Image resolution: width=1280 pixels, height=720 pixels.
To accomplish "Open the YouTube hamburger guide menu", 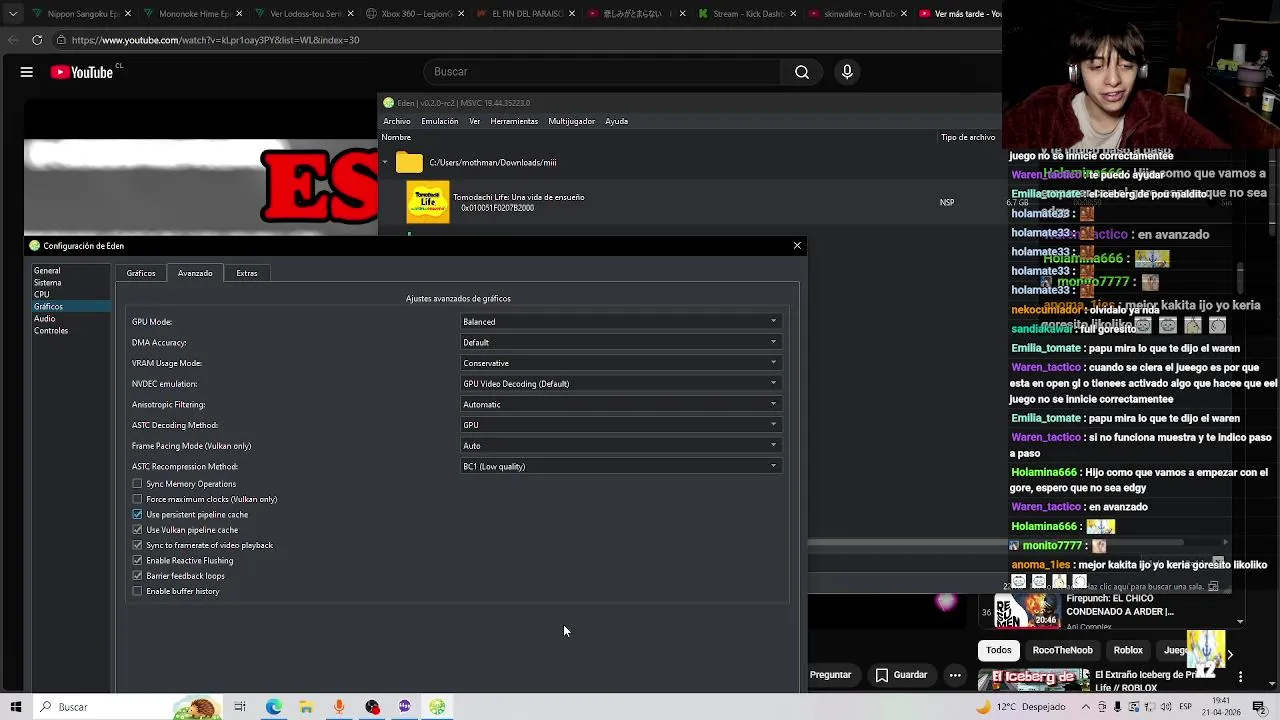I will tap(27, 72).
